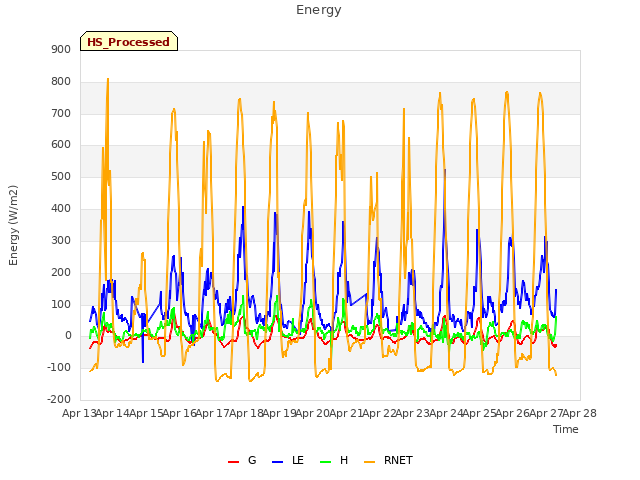The height and width of the screenshot is (480, 640).
Task: Click the 700 y-axis tick value
Action: pyautogui.click(x=61, y=113)
